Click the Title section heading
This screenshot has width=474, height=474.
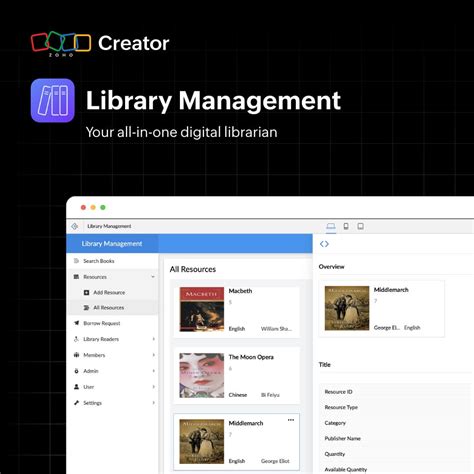pos(324,364)
